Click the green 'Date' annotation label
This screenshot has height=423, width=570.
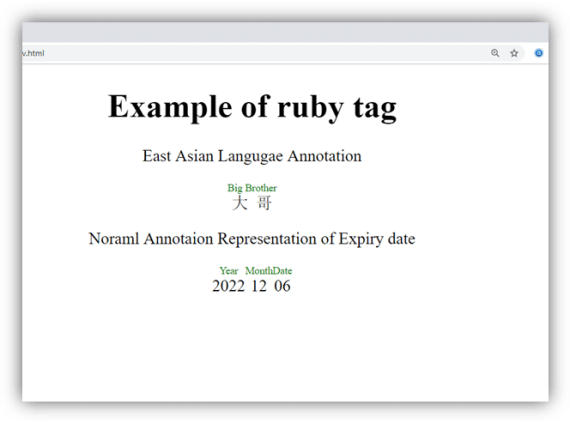click(282, 271)
